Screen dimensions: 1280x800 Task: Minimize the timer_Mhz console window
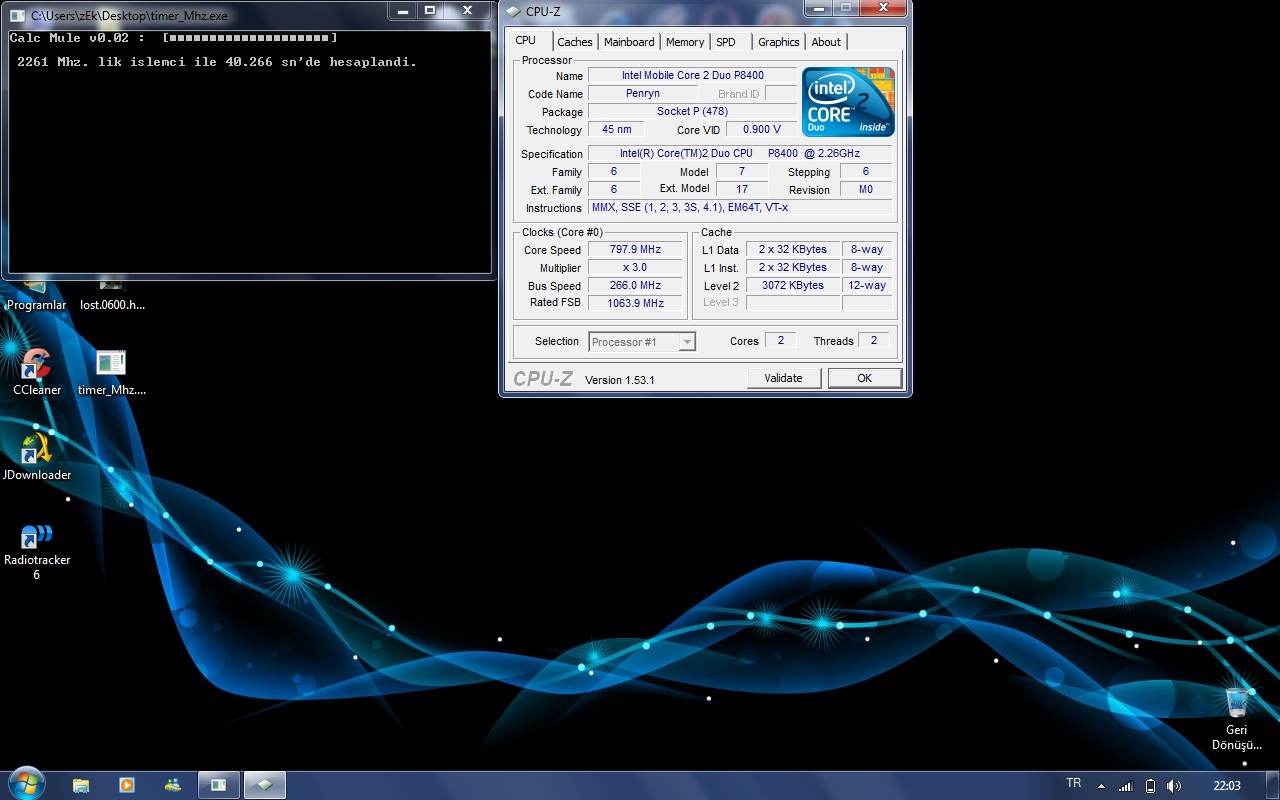click(401, 11)
